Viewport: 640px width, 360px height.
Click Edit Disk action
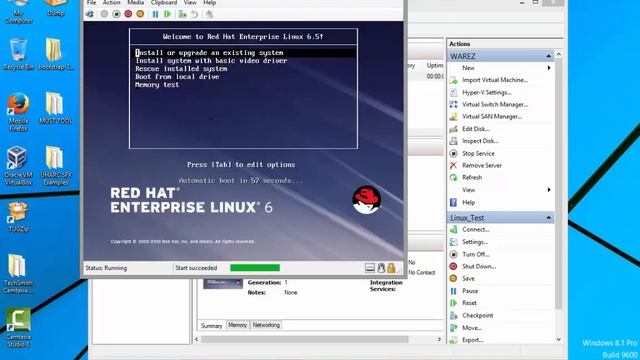coord(476,129)
